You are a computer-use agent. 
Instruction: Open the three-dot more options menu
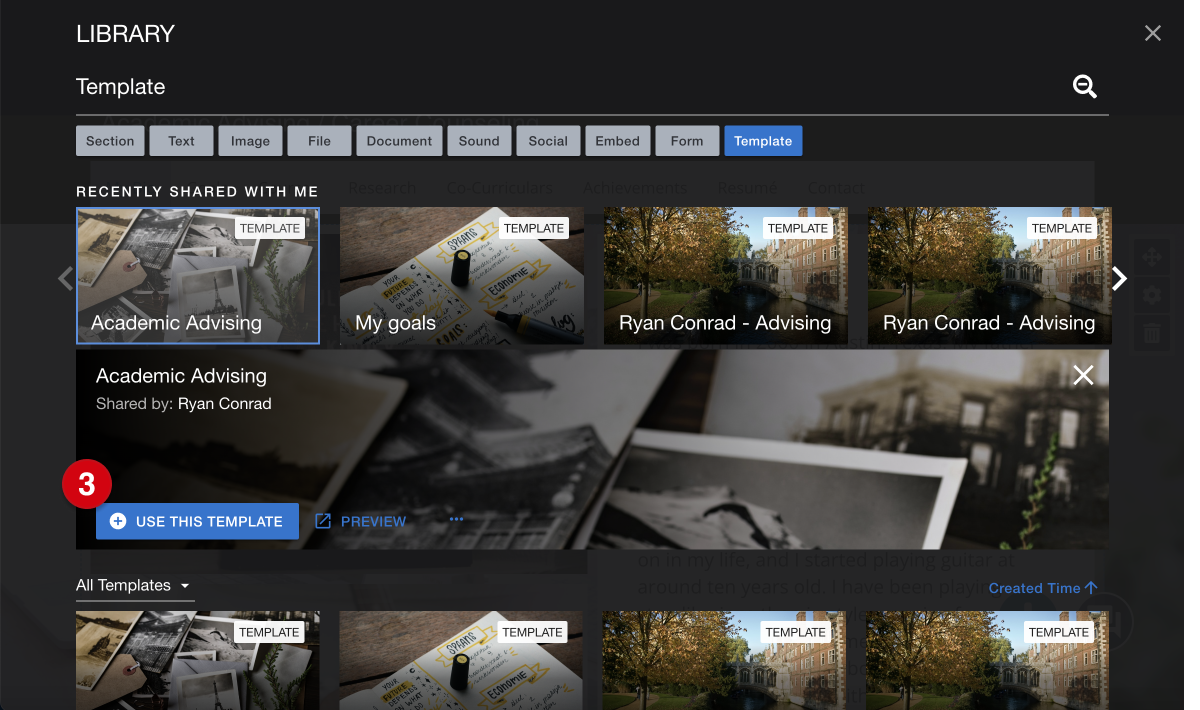(457, 519)
